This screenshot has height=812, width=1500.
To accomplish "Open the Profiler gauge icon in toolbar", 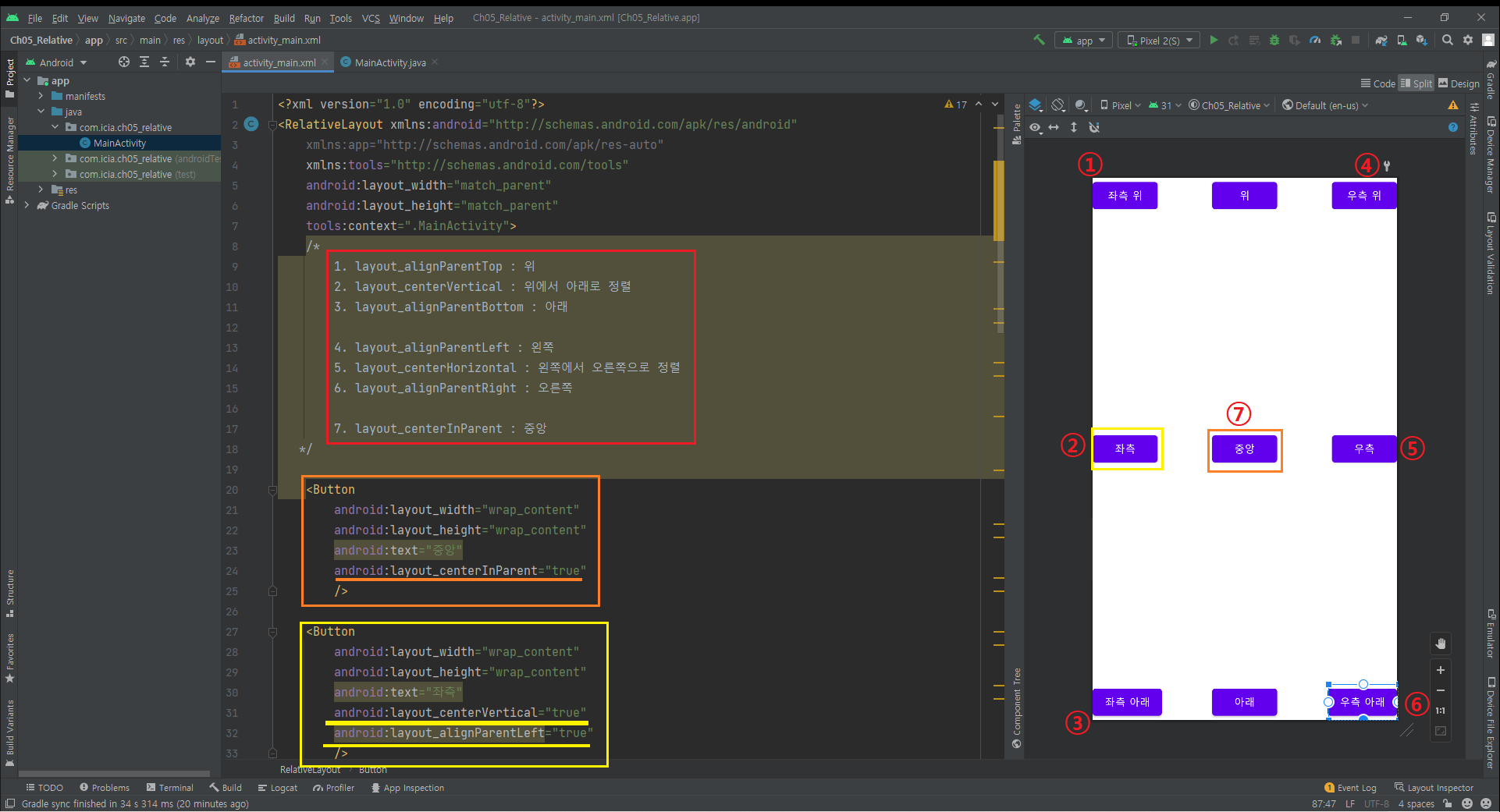I will click(1315, 40).
